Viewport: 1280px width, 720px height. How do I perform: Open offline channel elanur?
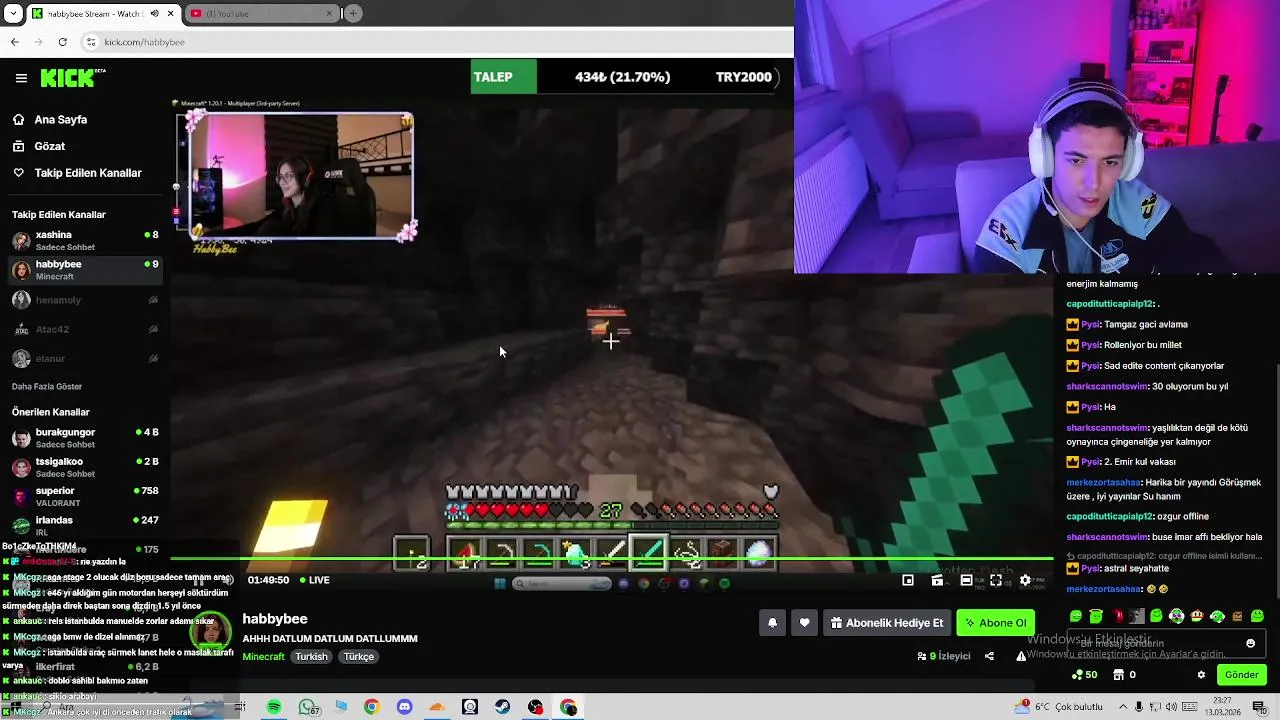click(x=85, y=358)
